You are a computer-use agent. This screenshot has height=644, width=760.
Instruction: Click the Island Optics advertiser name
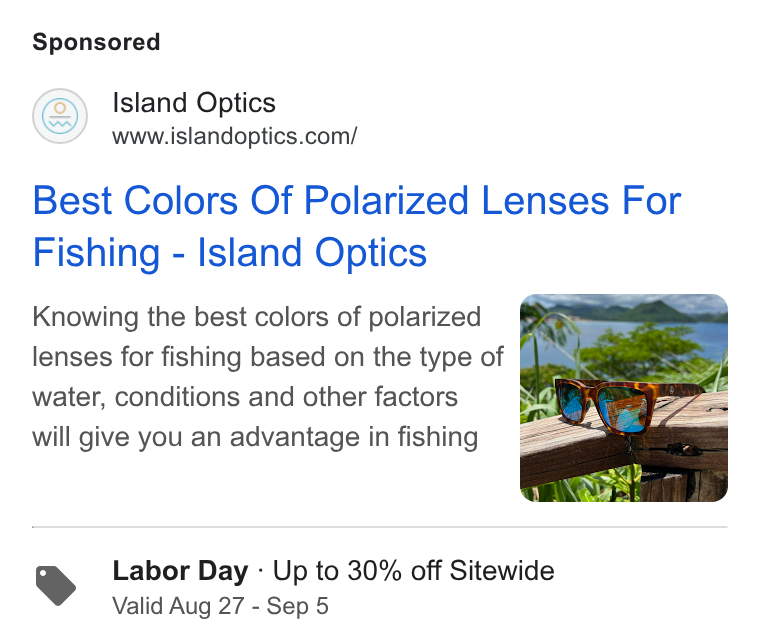click(x=194, y=103)
